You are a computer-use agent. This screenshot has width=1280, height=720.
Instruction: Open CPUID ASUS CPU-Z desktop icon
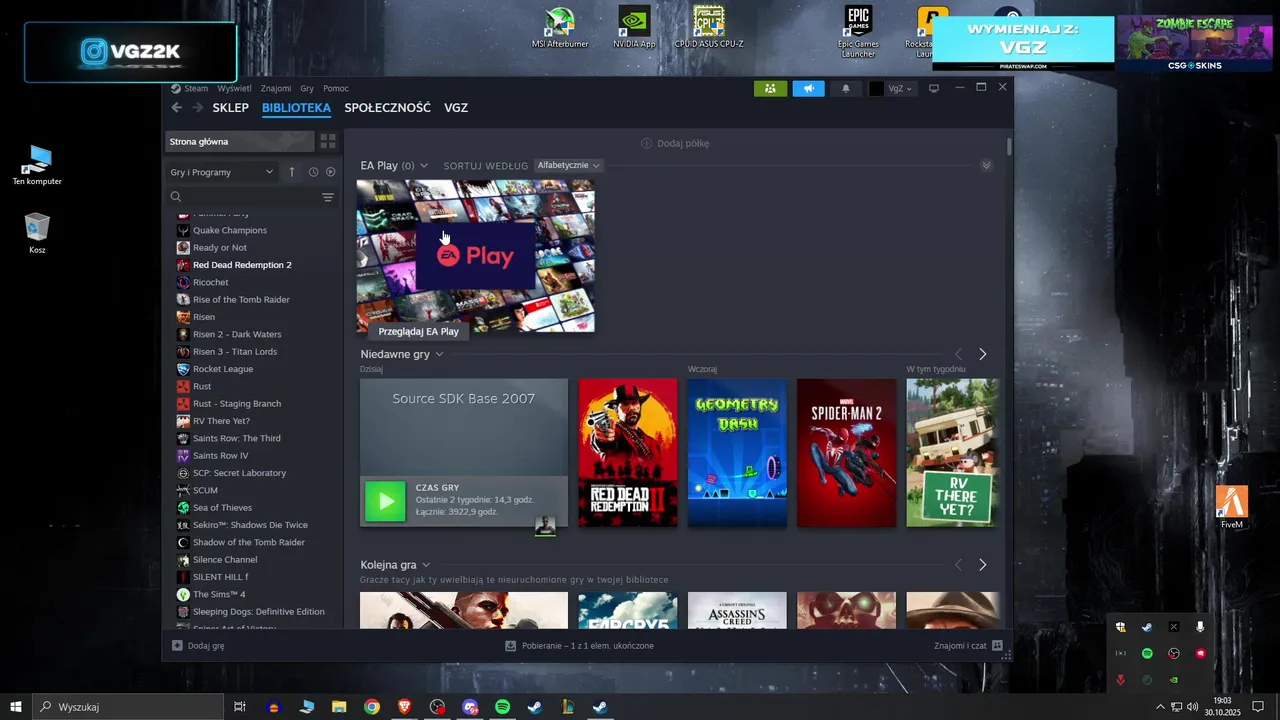point(709,28)
